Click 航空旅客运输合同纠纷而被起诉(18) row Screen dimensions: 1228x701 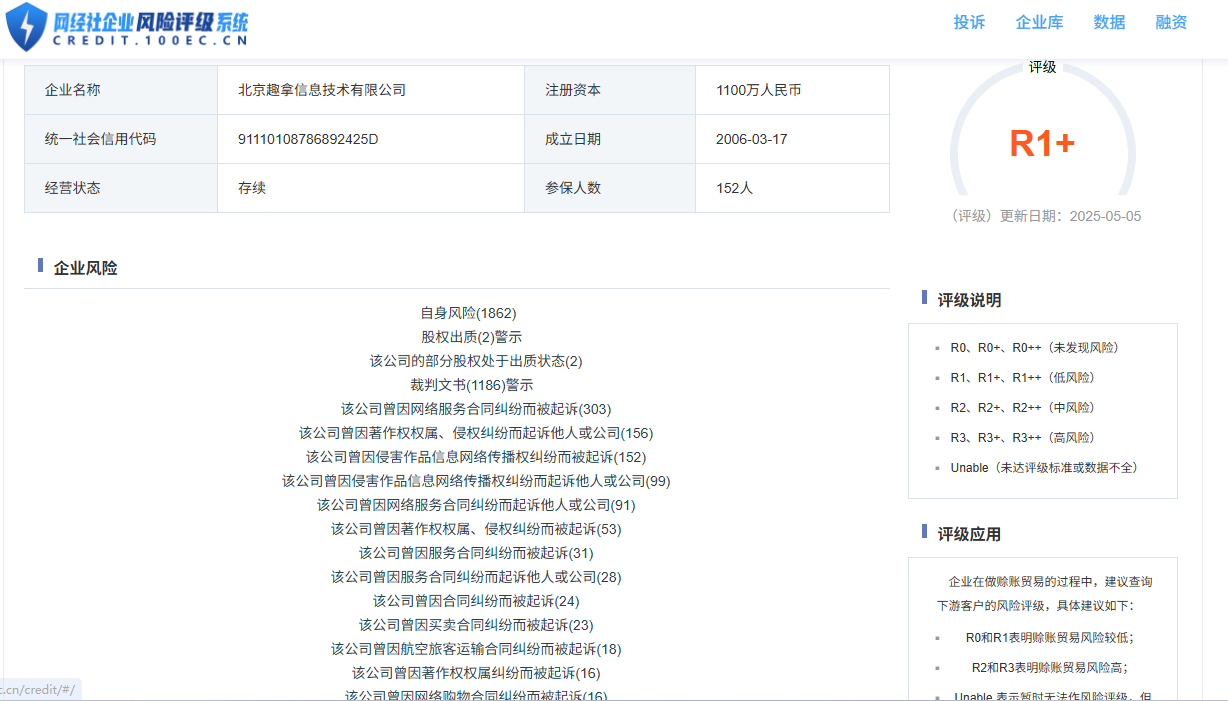point(476,649)
